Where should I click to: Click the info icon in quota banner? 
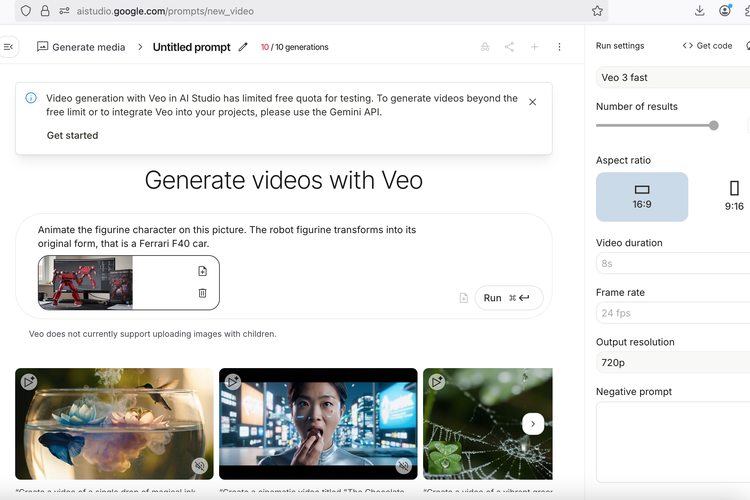click(x=31, y=98)
